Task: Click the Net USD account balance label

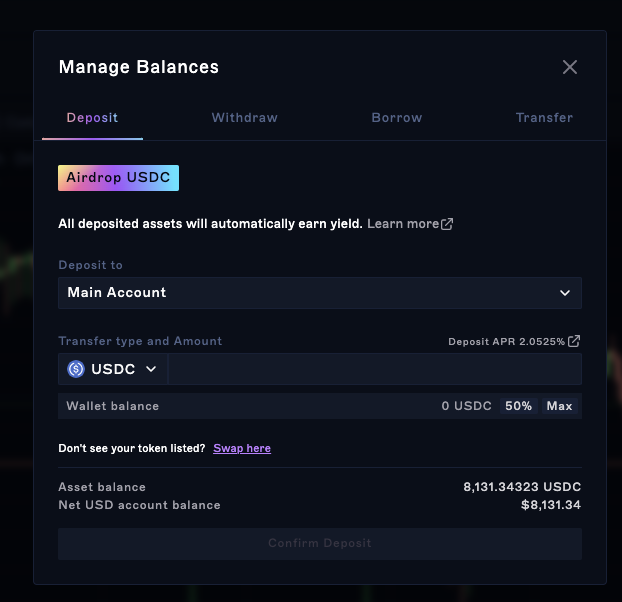Action: pyautogui.click(x=139, y=505)
